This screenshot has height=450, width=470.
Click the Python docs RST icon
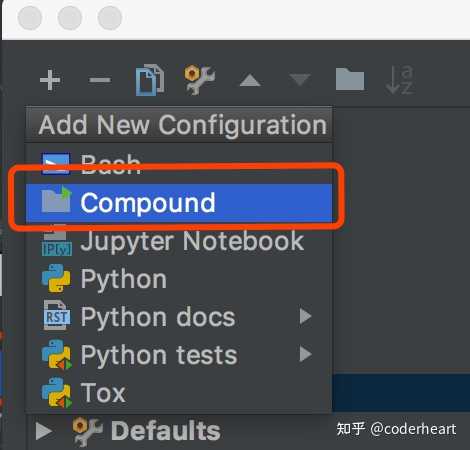tap(57, 316)
